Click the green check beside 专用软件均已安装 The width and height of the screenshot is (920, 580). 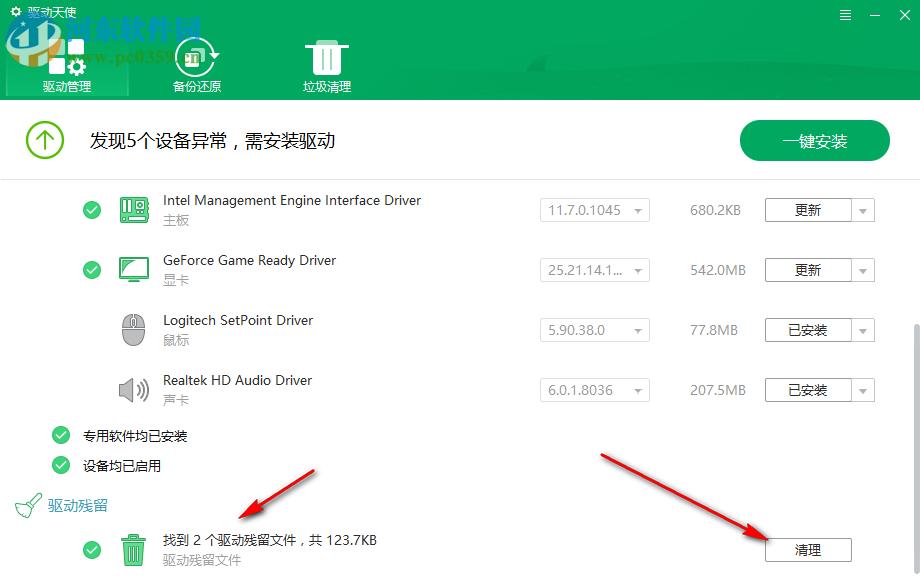60,435
